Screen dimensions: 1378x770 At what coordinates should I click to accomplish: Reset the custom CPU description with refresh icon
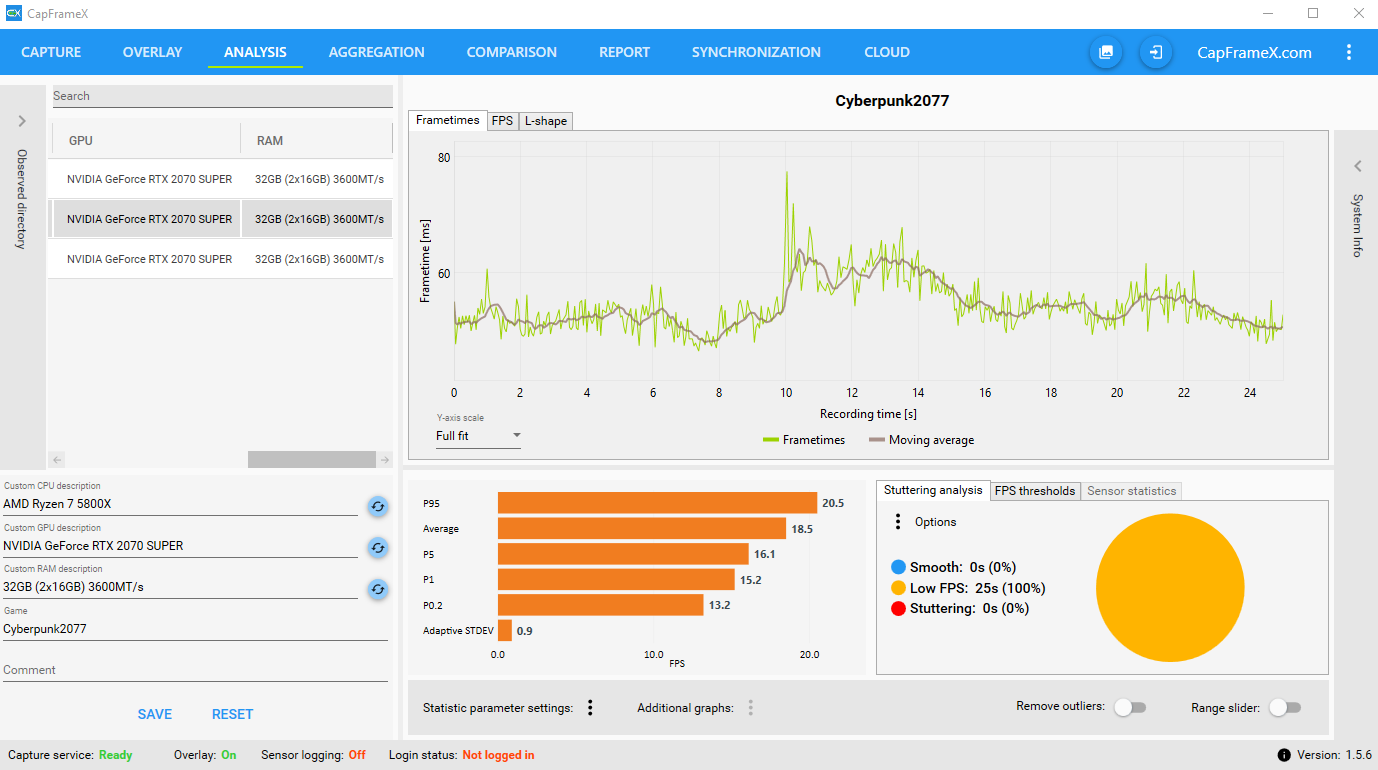[x=377, y=506]
